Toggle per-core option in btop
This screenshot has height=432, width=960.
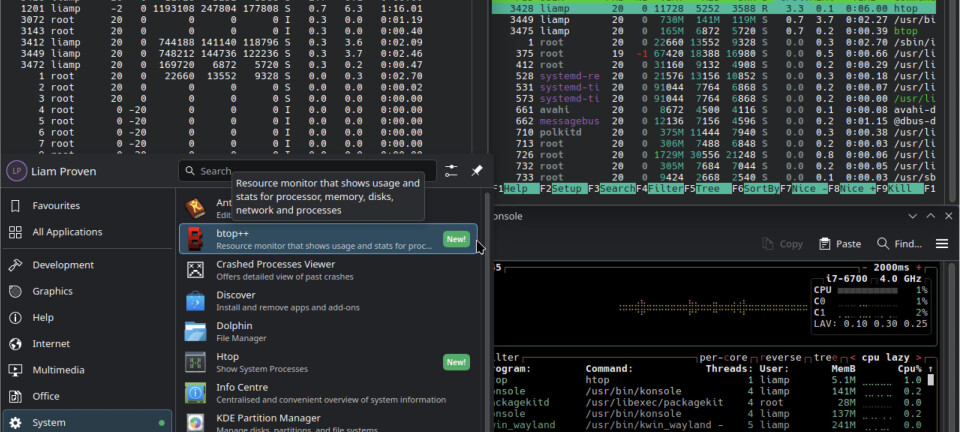click(724, 357)
